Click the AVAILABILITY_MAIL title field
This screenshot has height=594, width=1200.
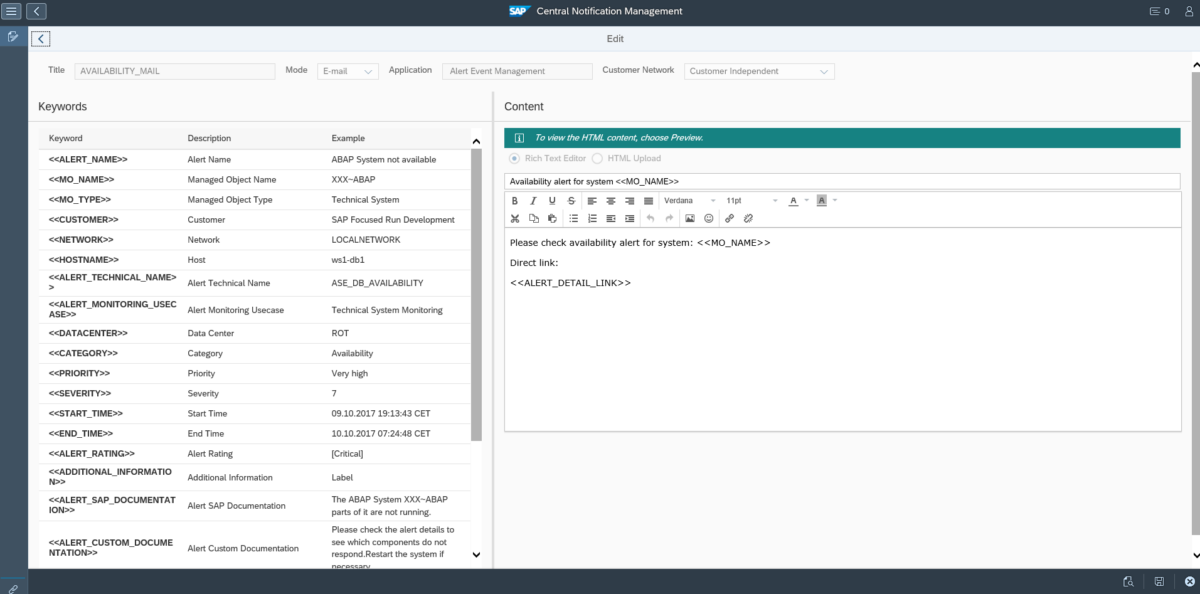click(x=175, y=71)
